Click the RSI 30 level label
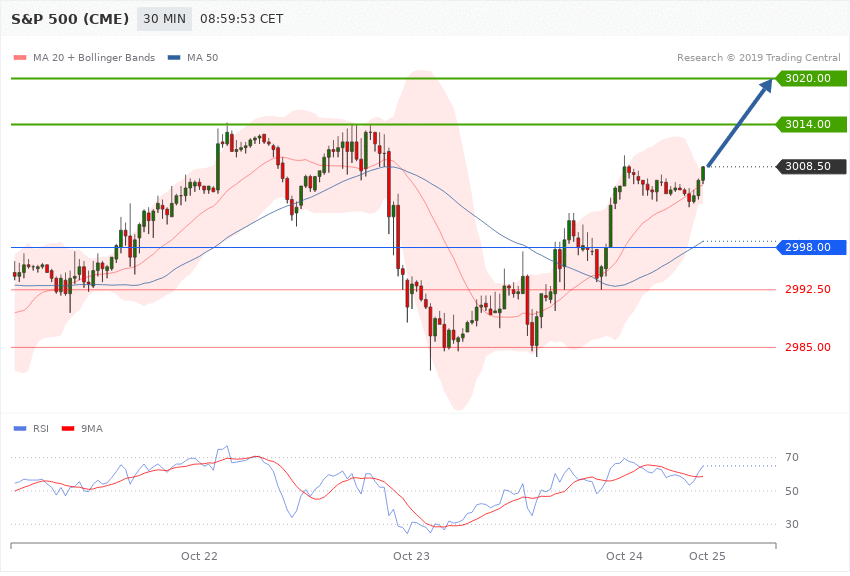 792,524
